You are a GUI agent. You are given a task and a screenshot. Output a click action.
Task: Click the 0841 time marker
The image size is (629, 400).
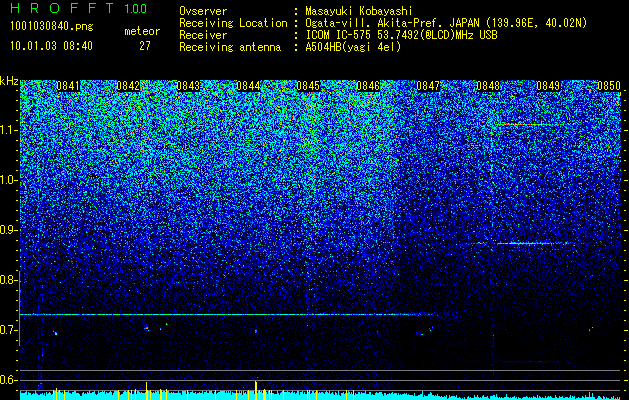pyautogui.click(x=68, y=86)
